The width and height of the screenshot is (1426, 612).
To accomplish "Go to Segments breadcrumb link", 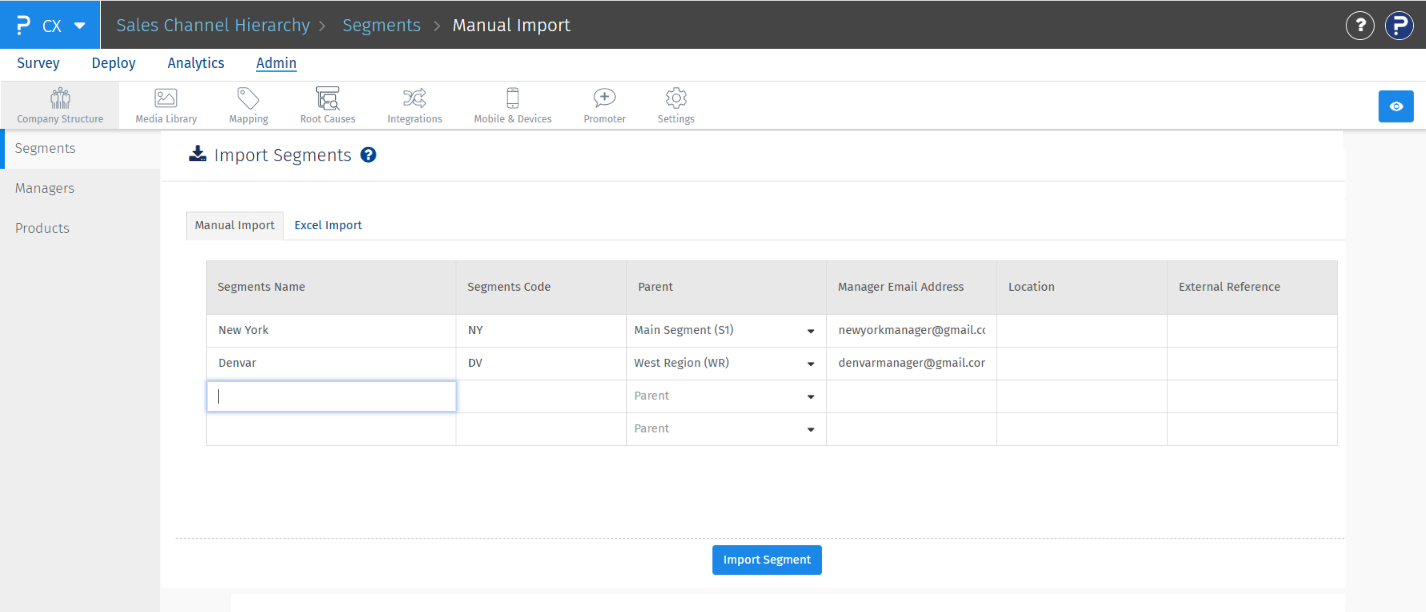I will 381,25.
